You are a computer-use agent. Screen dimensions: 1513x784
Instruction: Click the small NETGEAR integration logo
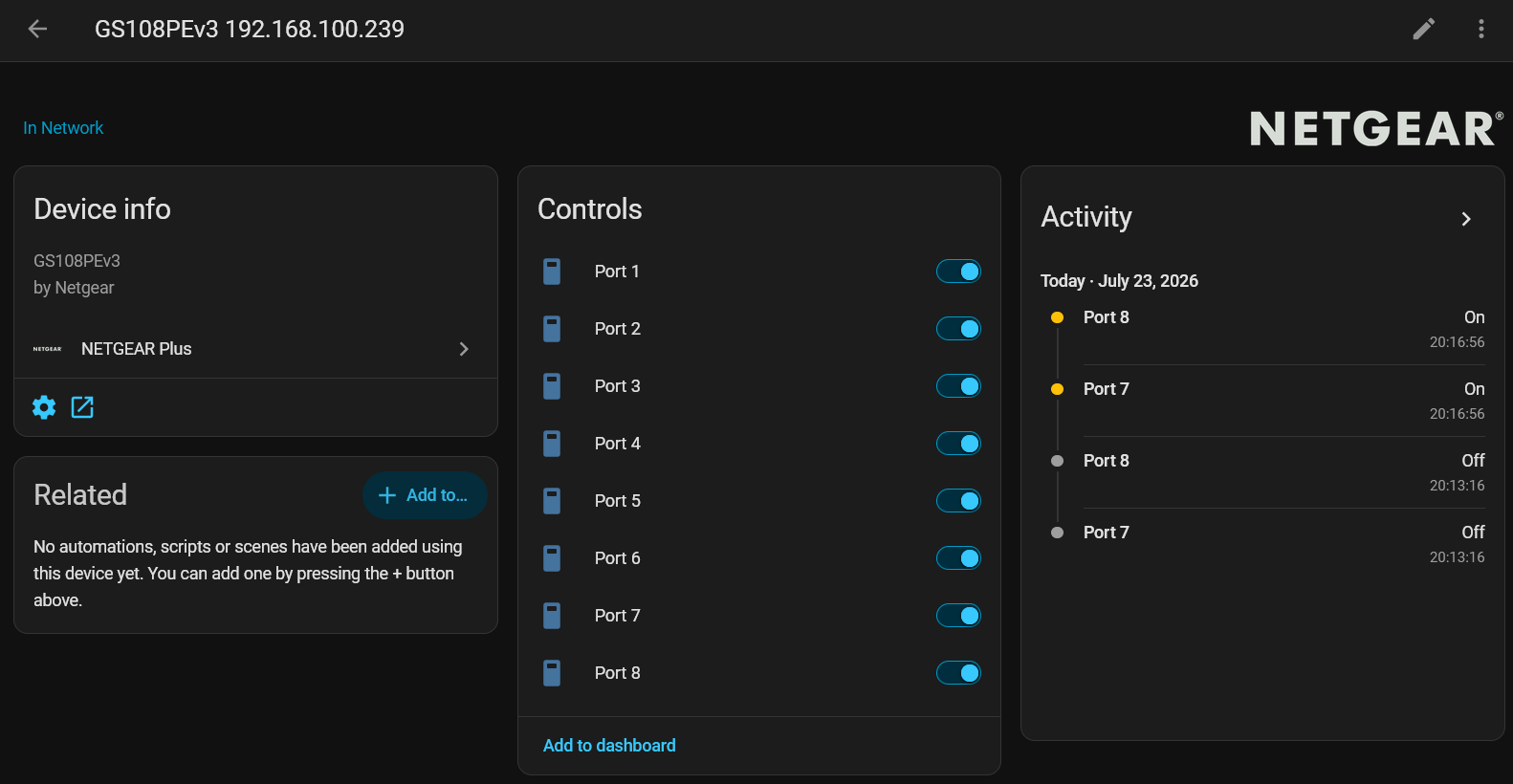coord(48,349)
